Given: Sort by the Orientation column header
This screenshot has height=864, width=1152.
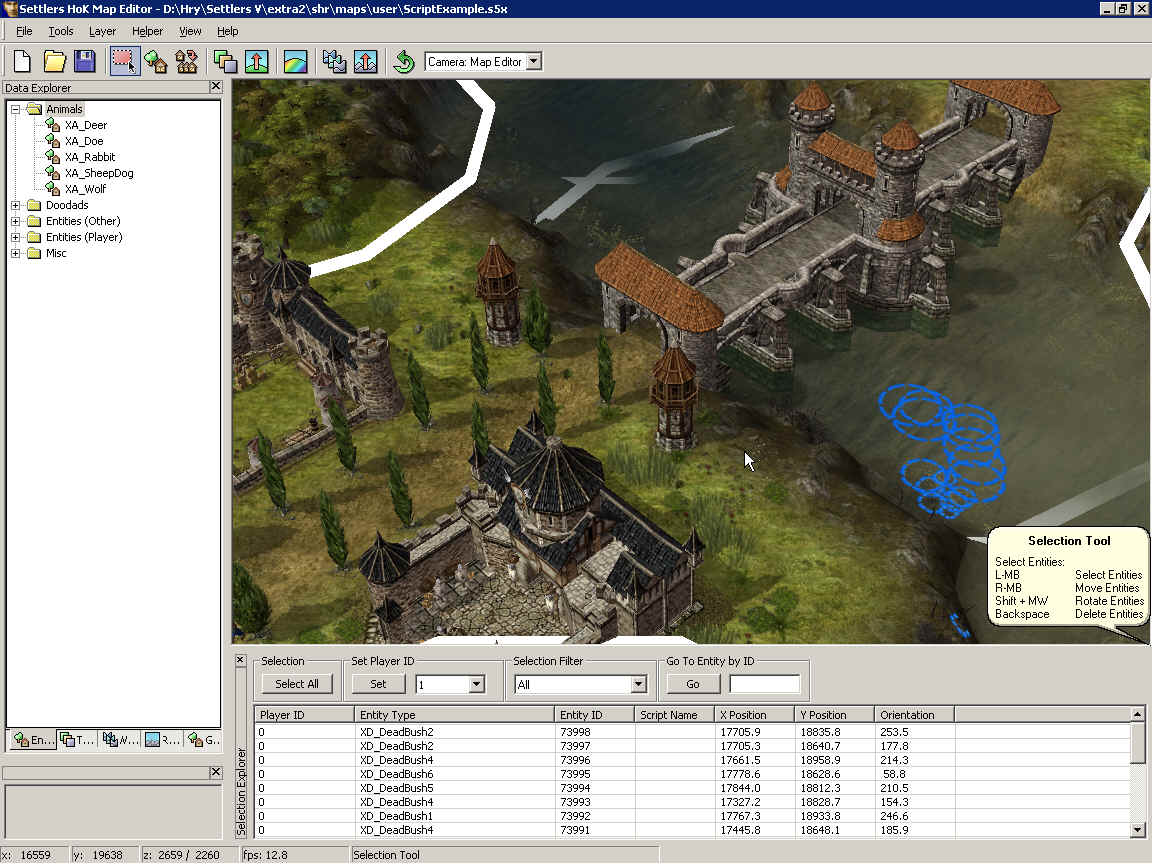Looking at the screenshot, I should (915, 715).
